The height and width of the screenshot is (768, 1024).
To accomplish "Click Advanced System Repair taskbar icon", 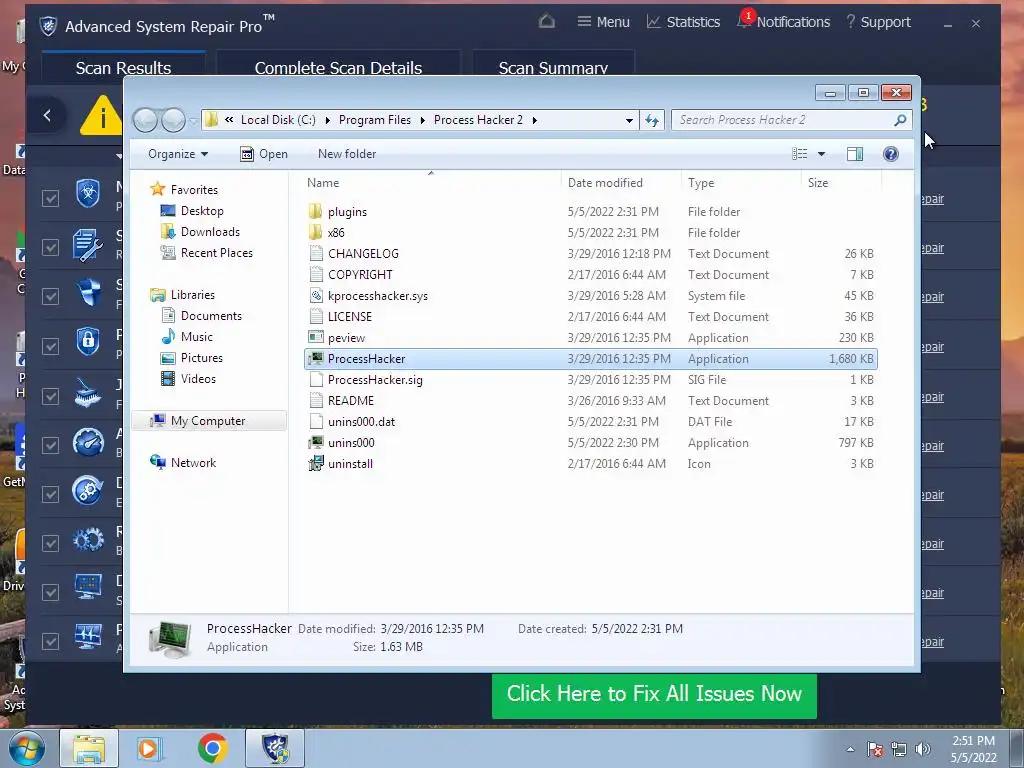I will [275, 748].
